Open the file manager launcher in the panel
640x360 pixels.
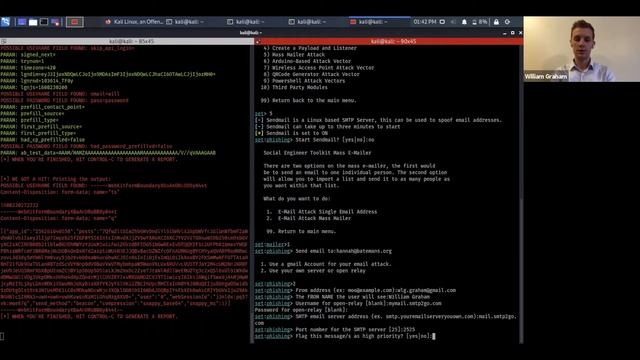(33, 22)
